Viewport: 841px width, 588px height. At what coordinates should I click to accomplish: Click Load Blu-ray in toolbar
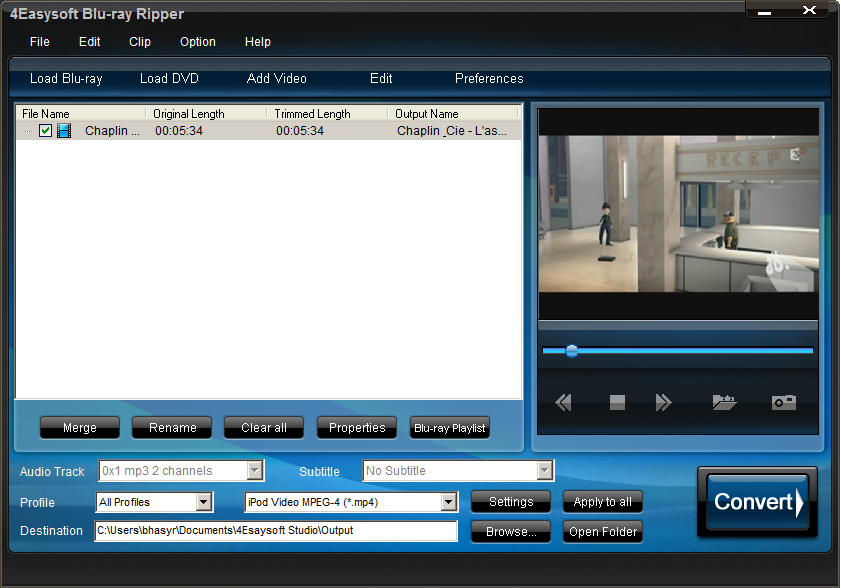[67, 78]
